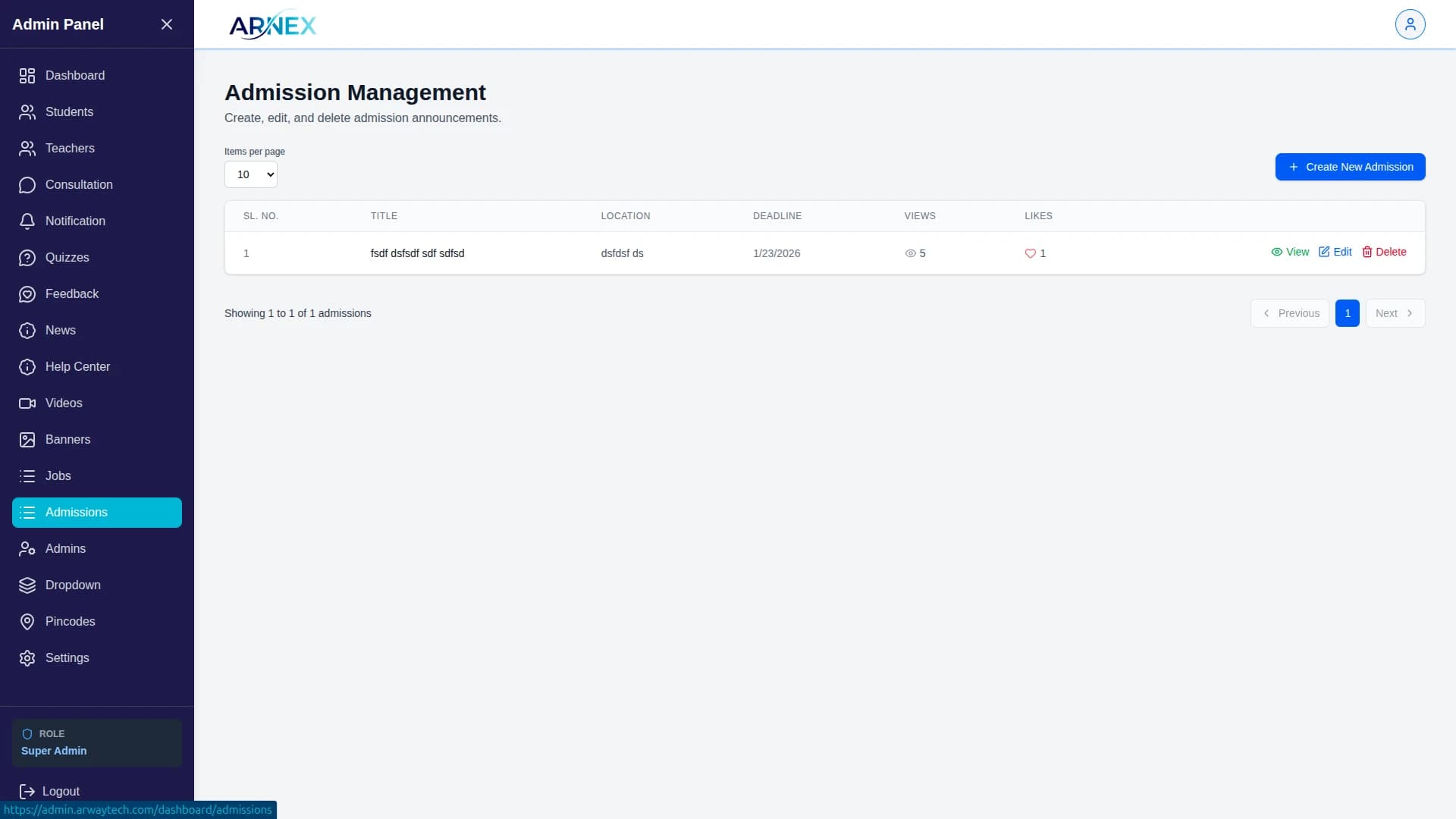Click the heart likes icon in row
The width and height of the screenshot is (1456, 819).
click(x=1030, y=253)
